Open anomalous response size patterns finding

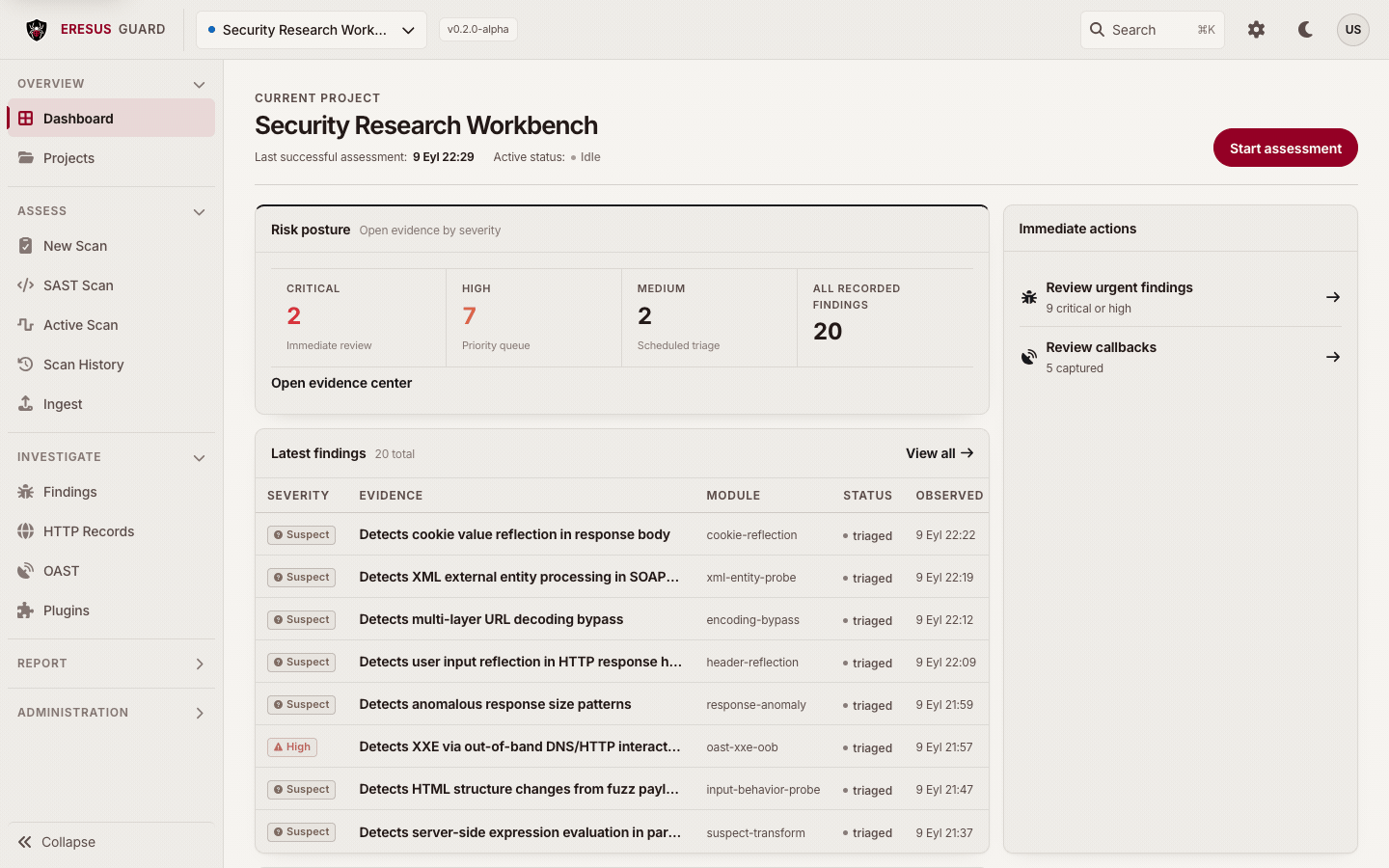tap(495, 704)
